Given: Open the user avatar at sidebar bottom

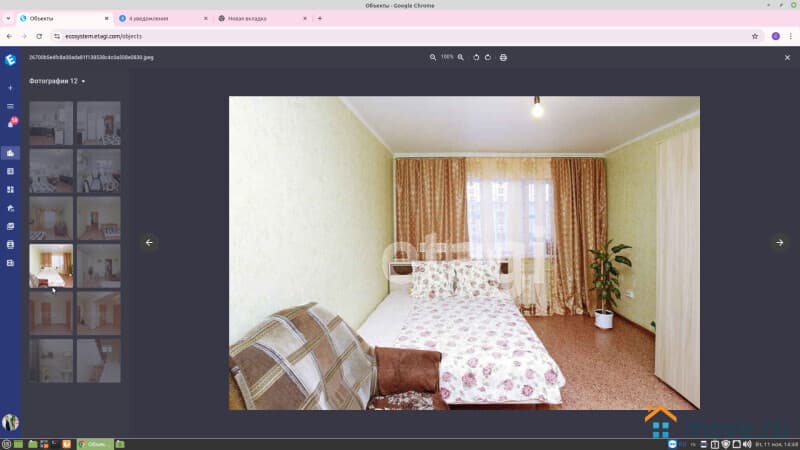Looking at the screenshot, I should pos(11,422).
